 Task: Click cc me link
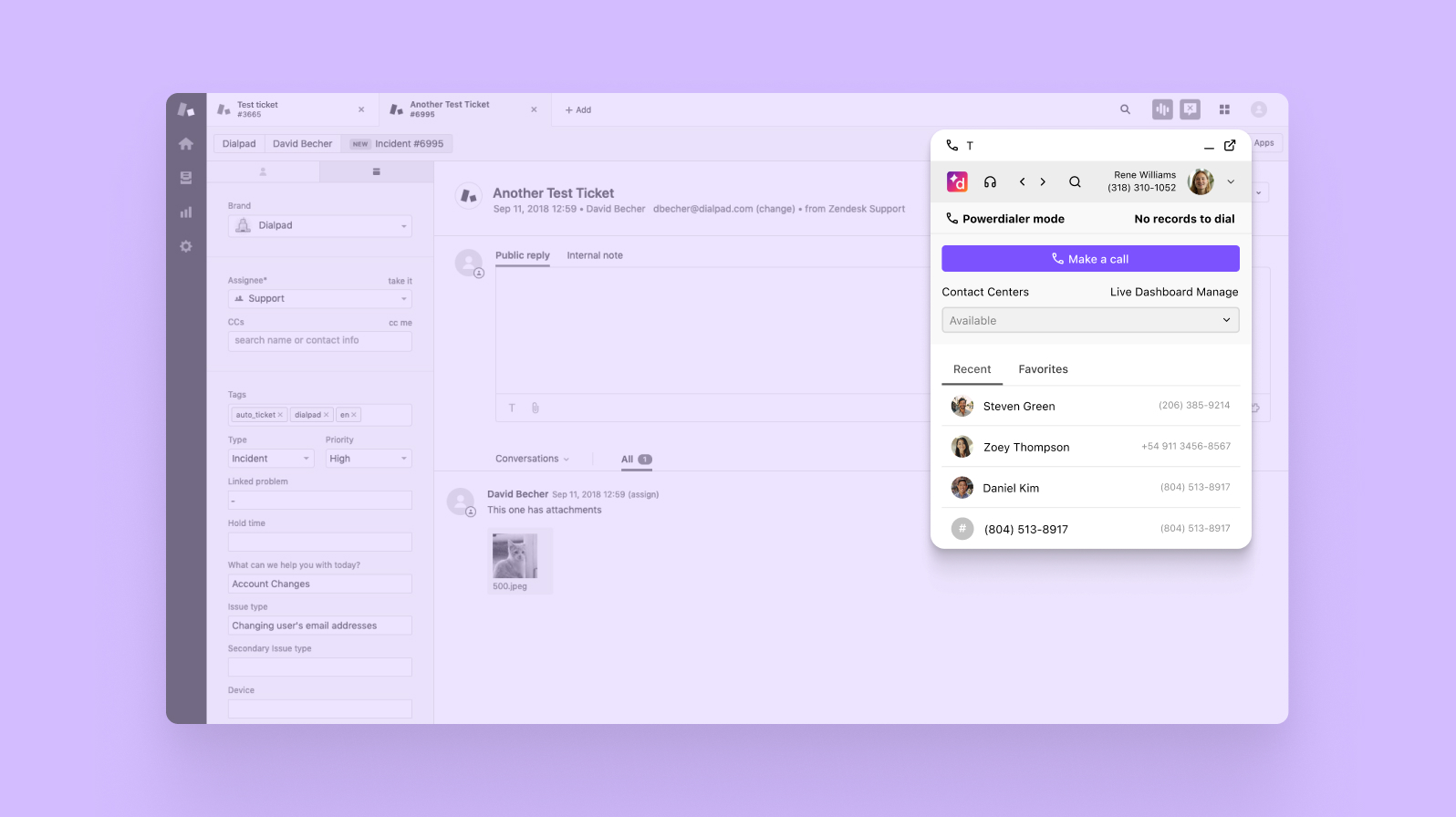pyautogui.click(x=400, y=323)
